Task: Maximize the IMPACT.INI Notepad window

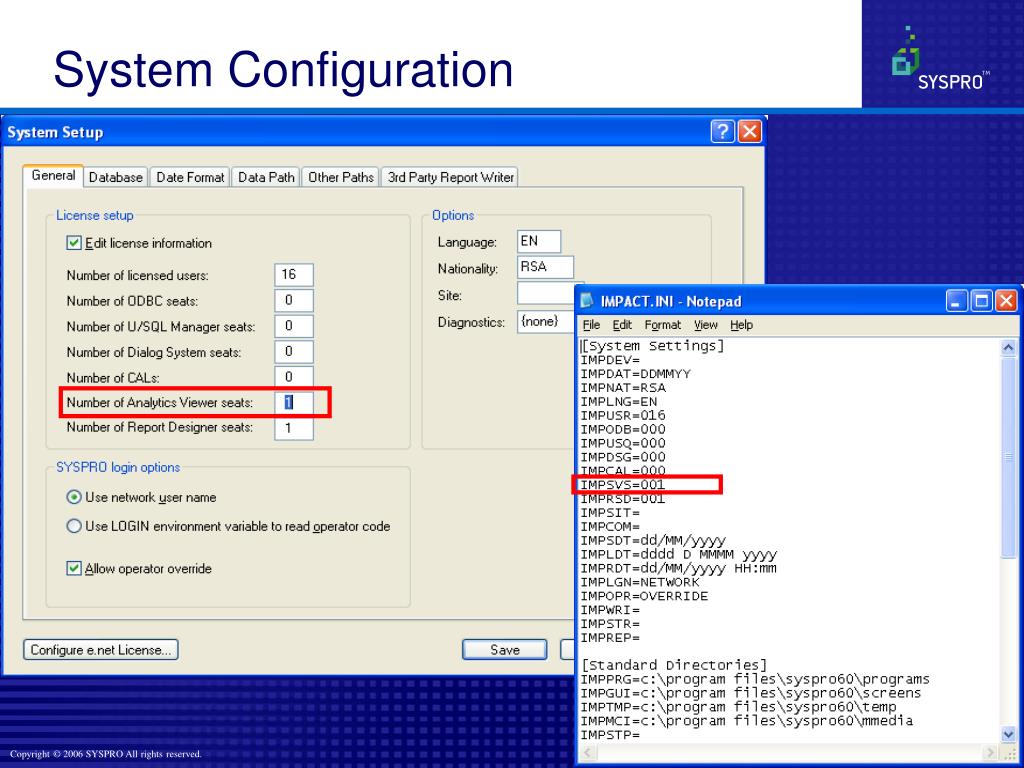Action: click(x=982, y=301)
